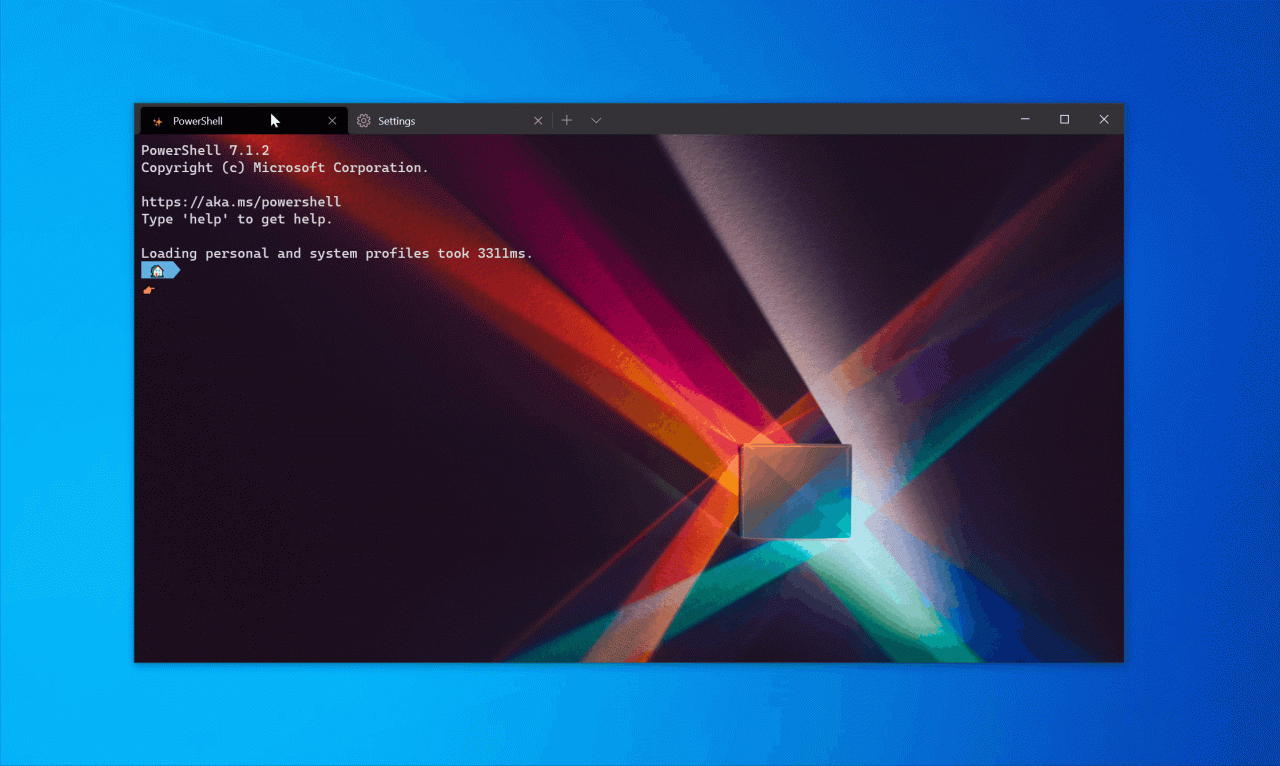The height and width of the screenshot is (766, 1280).
Task: Click the Microsoft Corporation copyright line
Action: [285, 167]
